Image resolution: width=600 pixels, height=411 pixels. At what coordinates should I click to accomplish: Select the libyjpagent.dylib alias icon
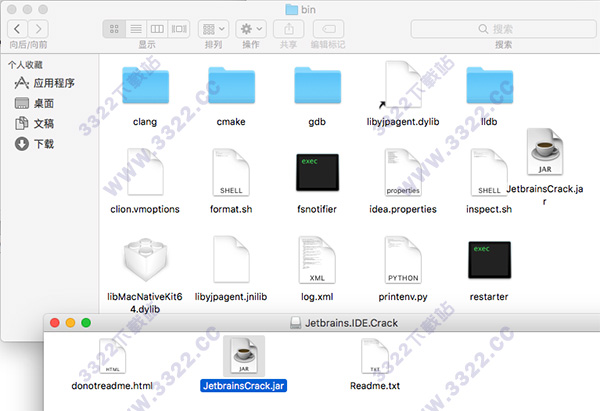[x=403, y=85]
